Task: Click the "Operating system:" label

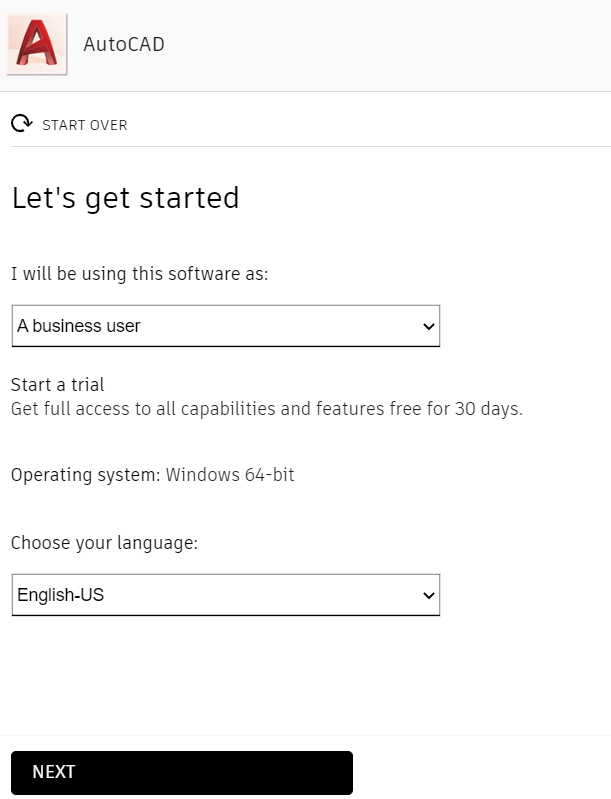Action: [x=85, y=475]
